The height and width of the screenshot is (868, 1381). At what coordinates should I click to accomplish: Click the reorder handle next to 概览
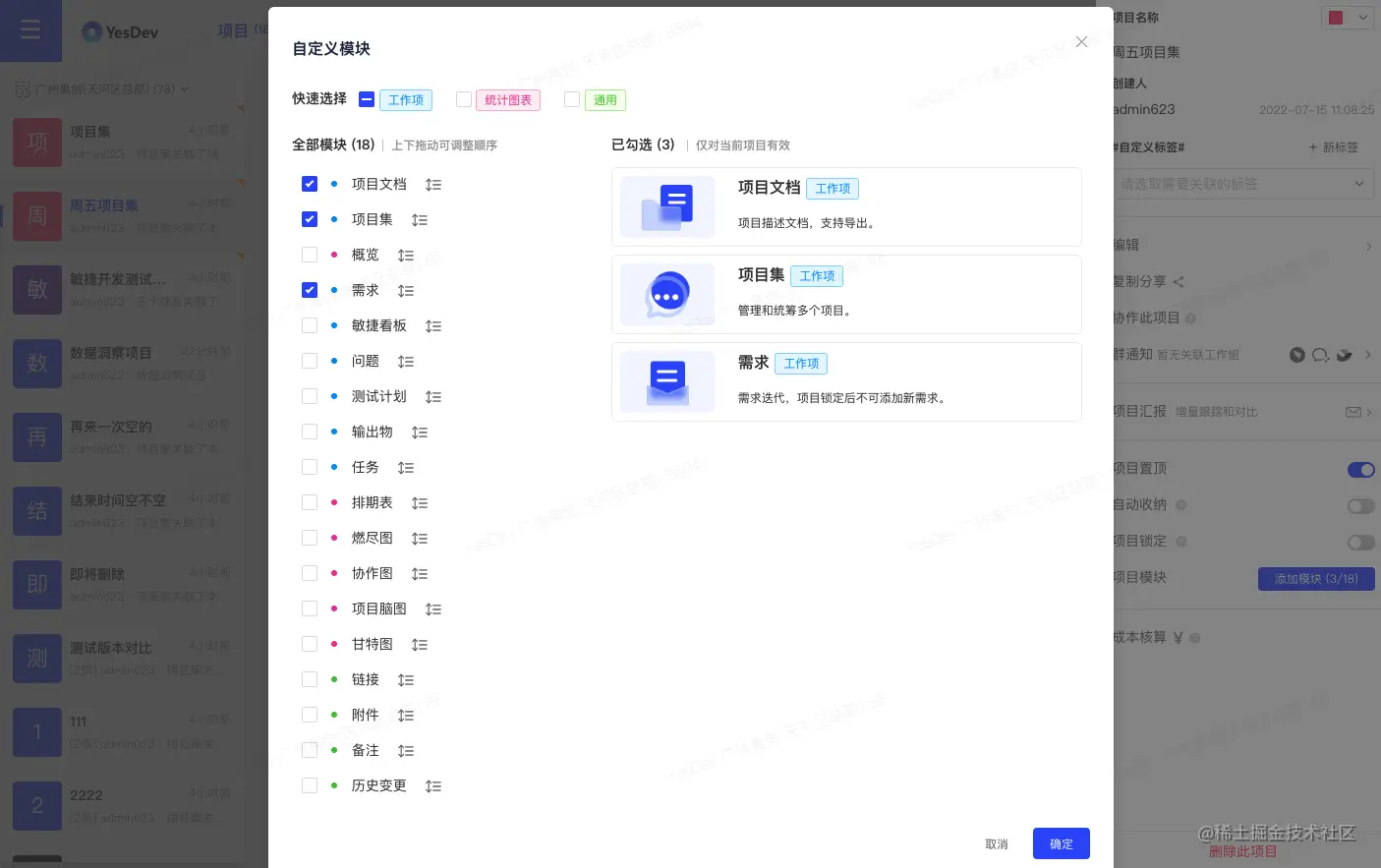click(406, 255)
